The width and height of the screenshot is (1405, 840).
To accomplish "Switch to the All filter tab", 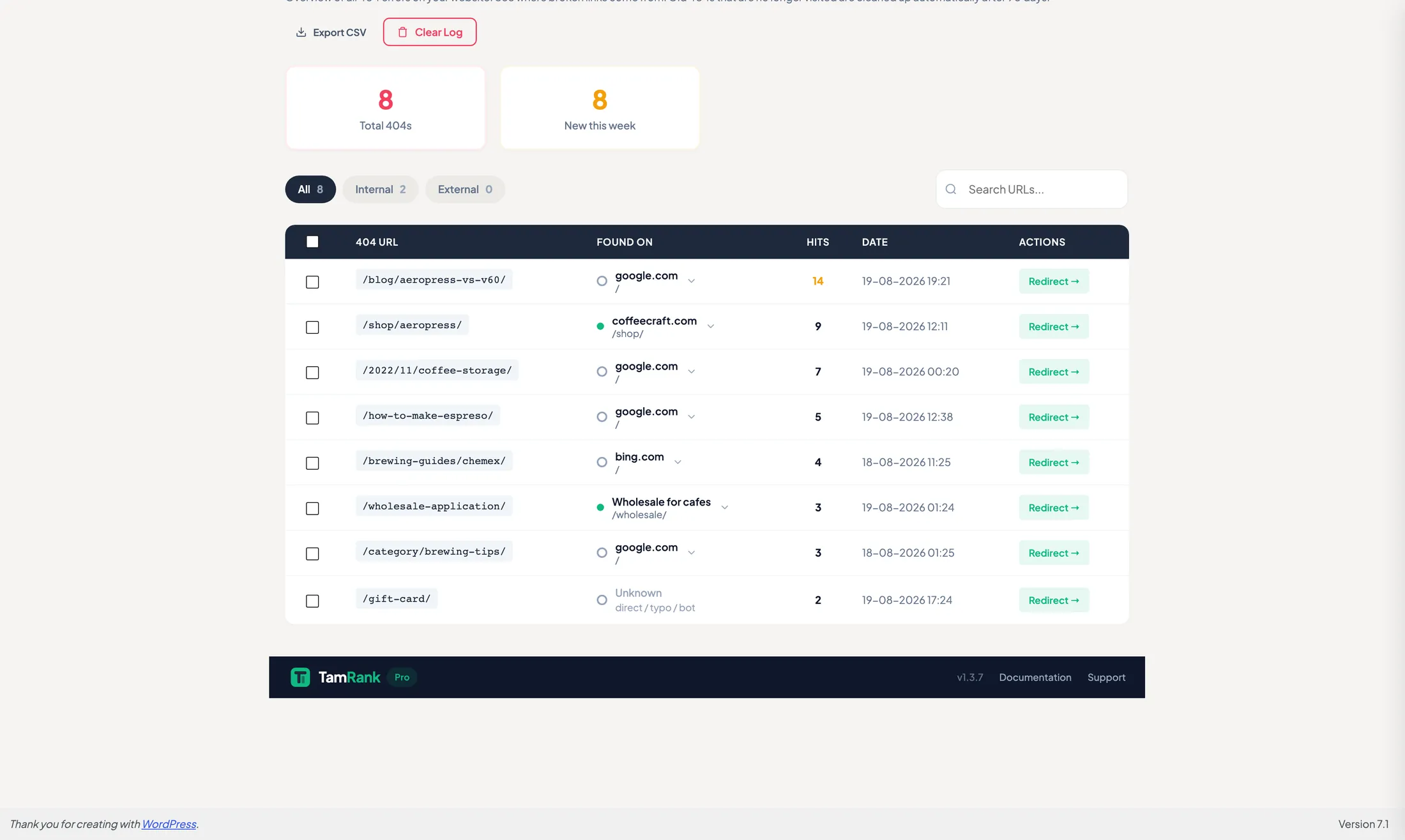I will [310, 190].
